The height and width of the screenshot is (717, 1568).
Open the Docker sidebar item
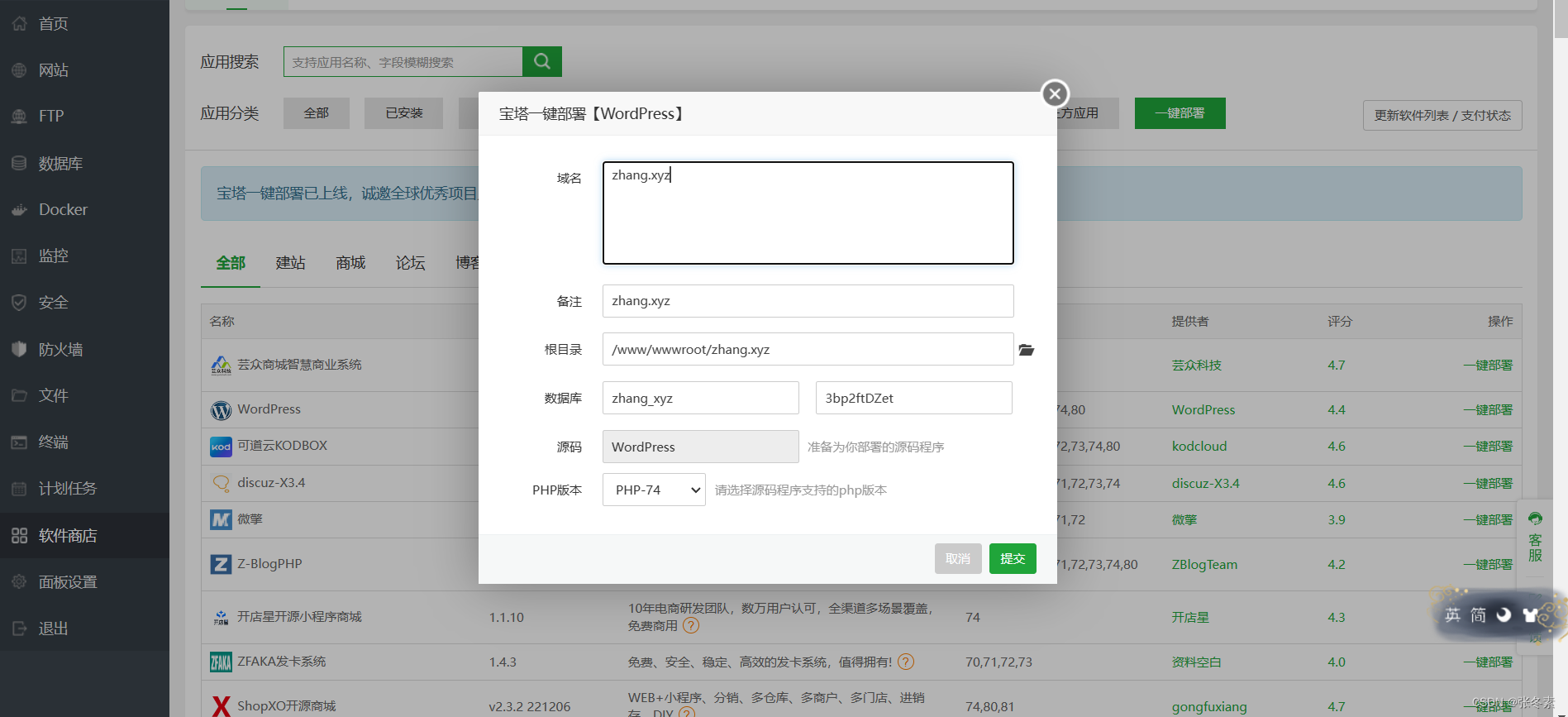pos(84,209)
